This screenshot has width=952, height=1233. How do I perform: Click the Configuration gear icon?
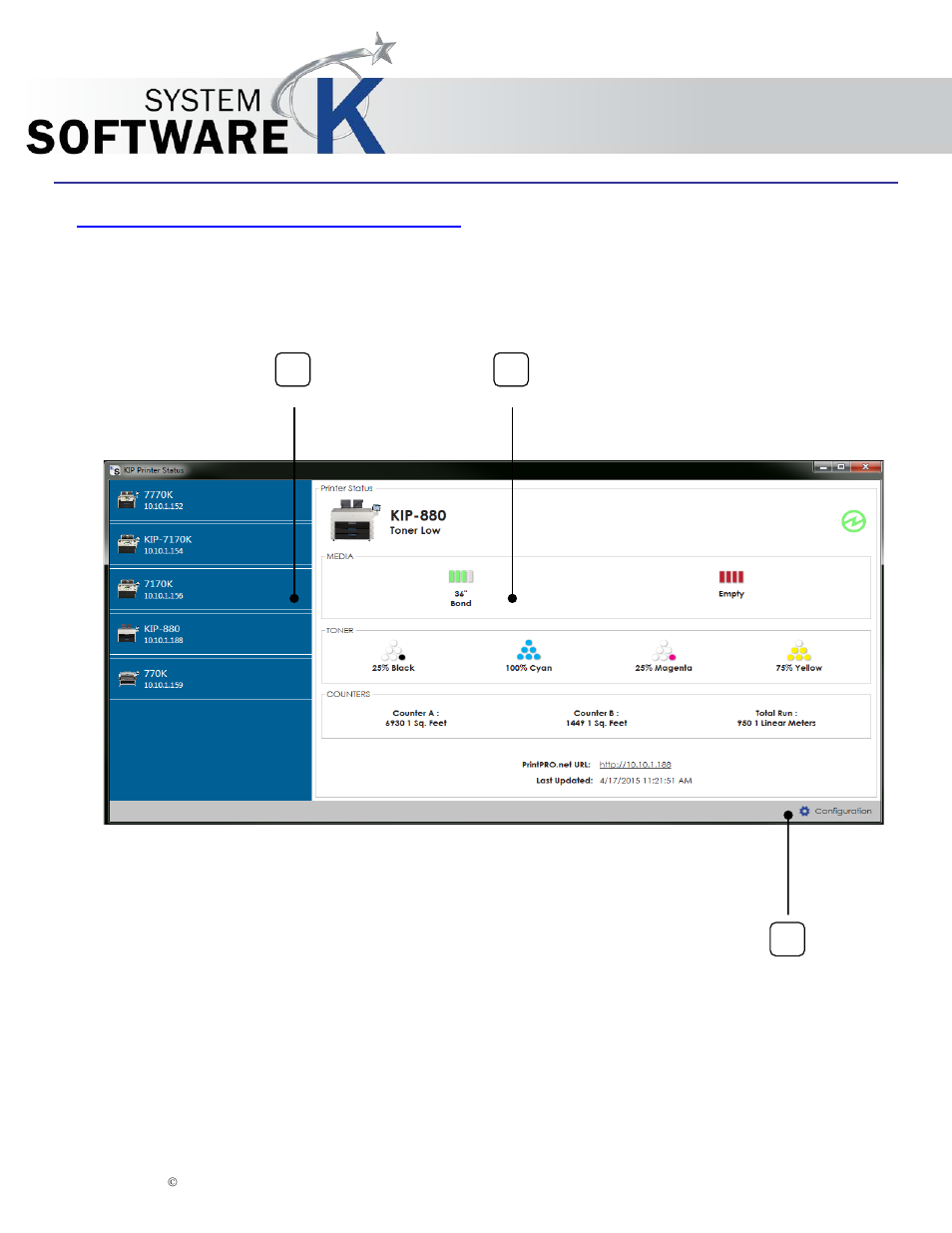[804, 811]
